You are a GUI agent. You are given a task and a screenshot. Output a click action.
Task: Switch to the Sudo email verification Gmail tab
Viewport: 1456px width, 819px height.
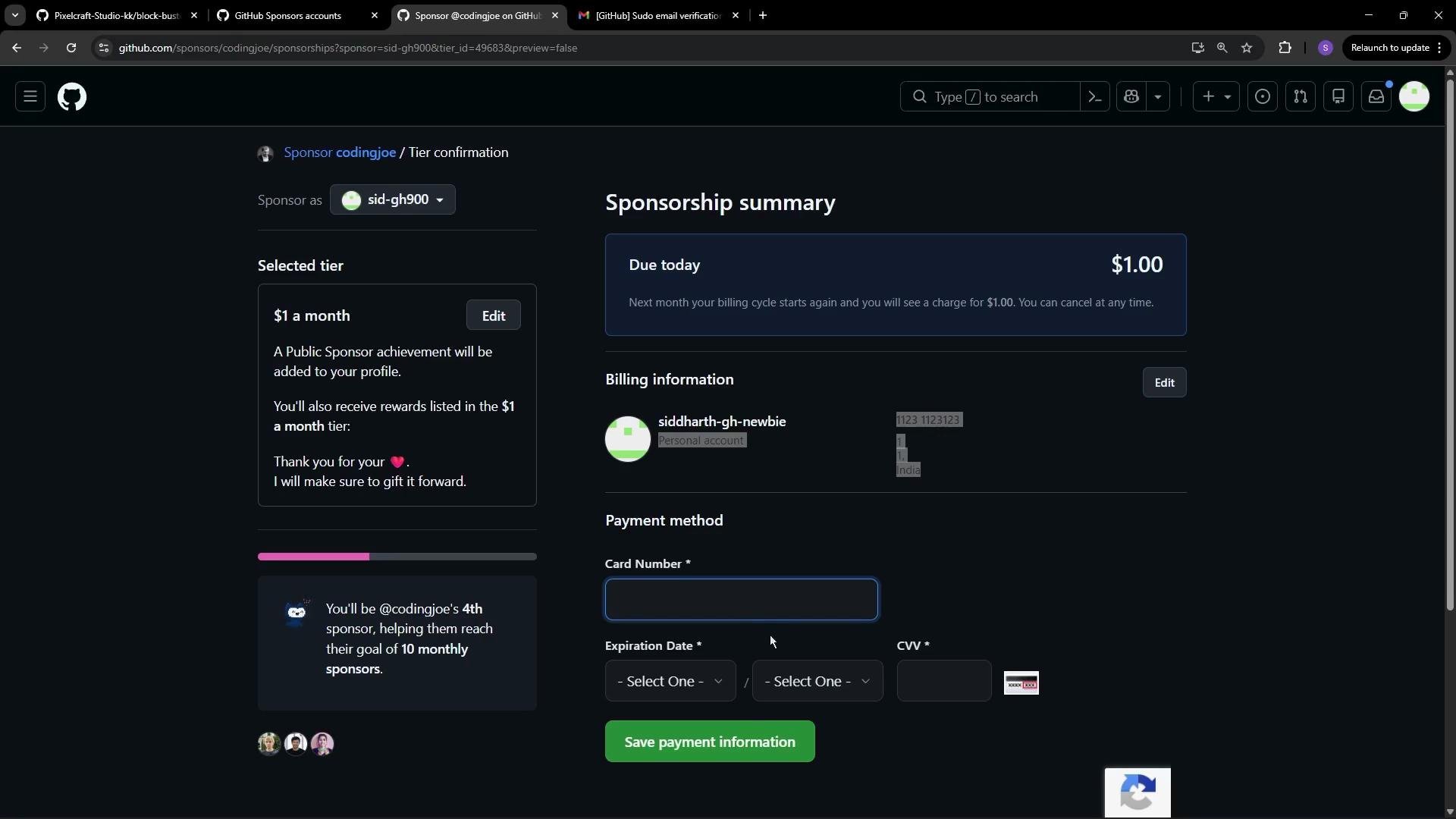click(658, 15)
